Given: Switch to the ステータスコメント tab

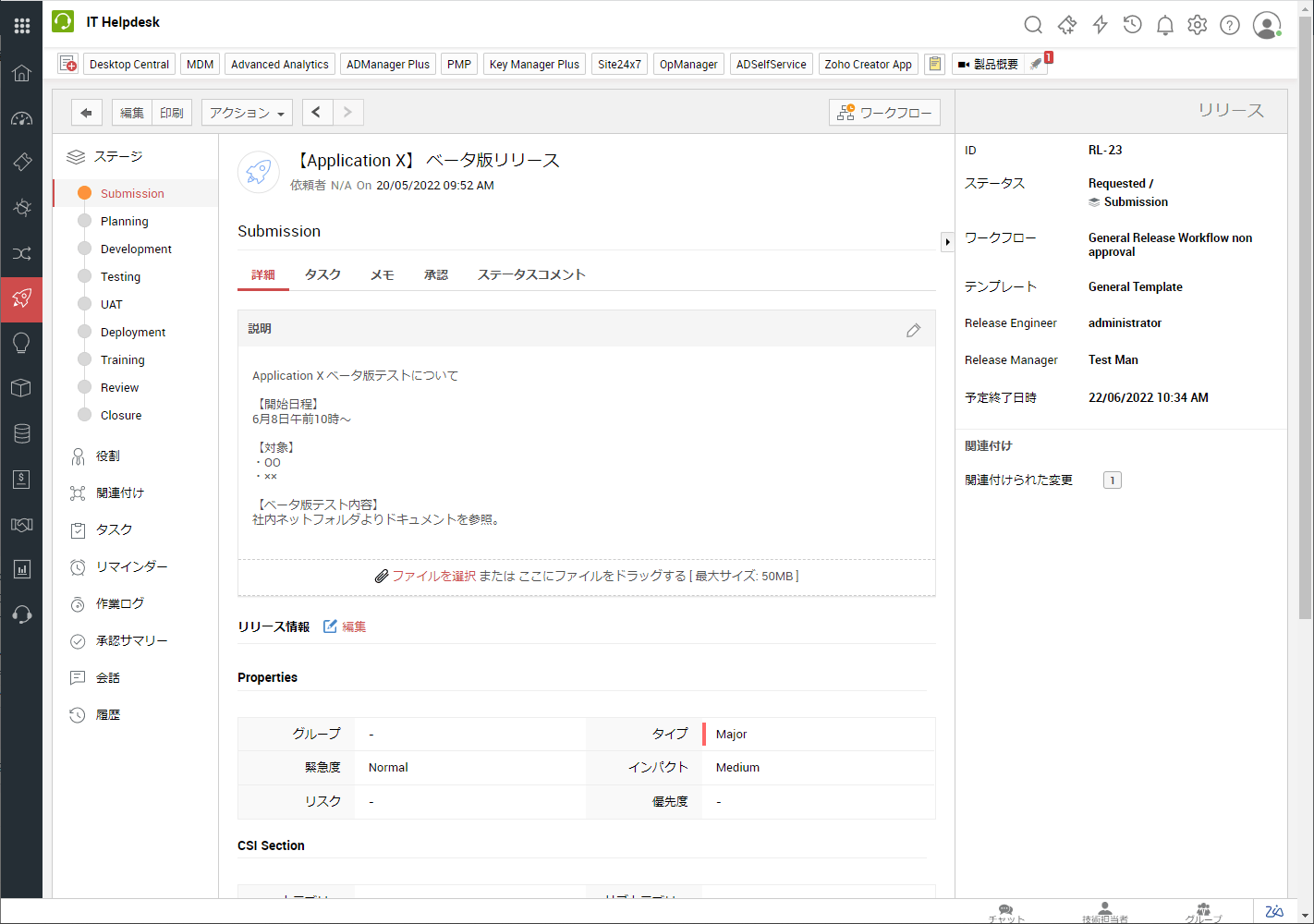Looking at the screenshot, I should point(531,275).
